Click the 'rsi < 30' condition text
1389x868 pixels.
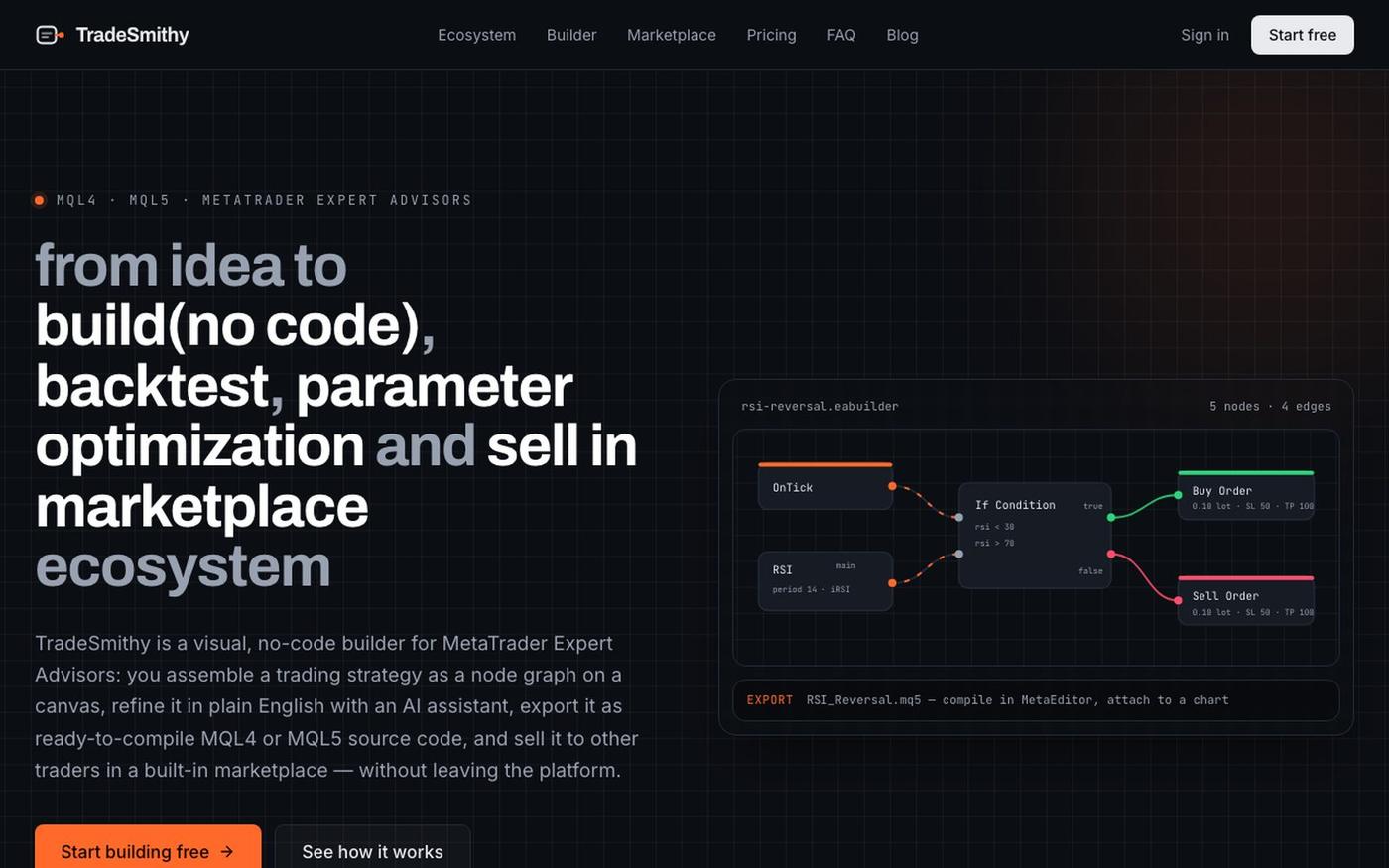[x=994, y=527]
